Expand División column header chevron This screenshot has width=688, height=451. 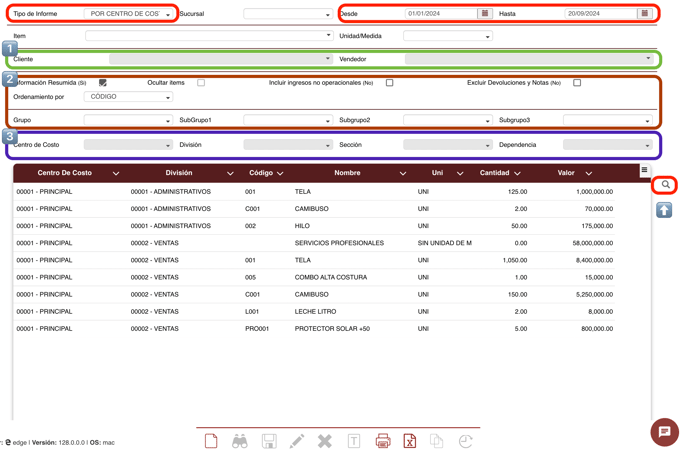(230, 173)
